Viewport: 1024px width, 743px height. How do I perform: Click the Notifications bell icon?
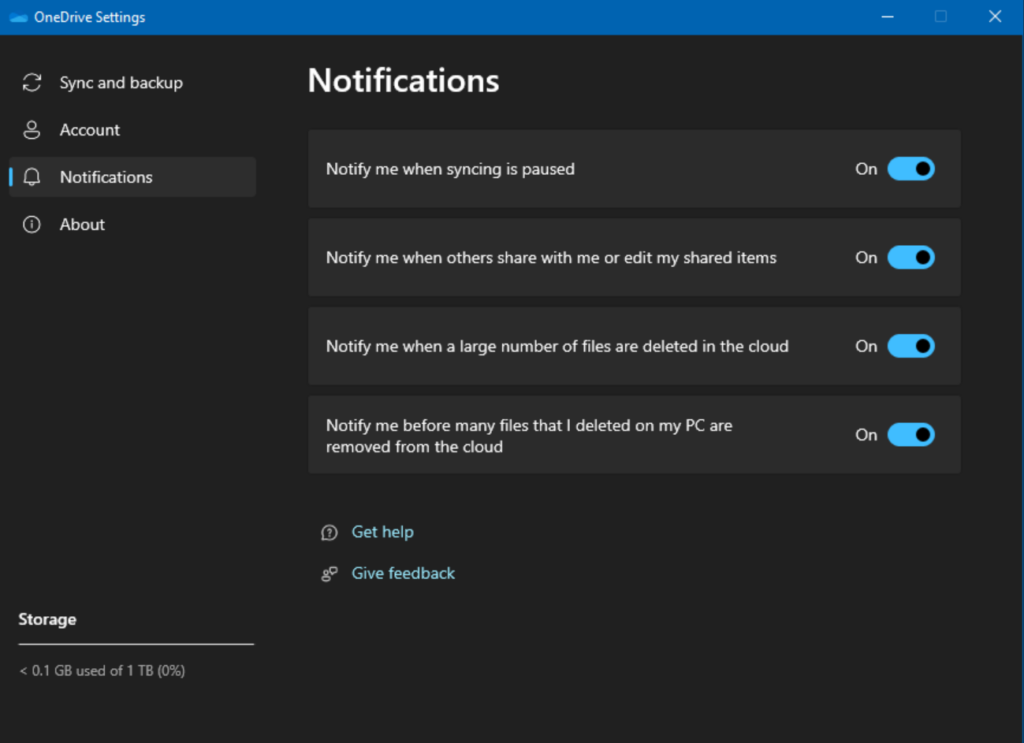pos(32,177)
